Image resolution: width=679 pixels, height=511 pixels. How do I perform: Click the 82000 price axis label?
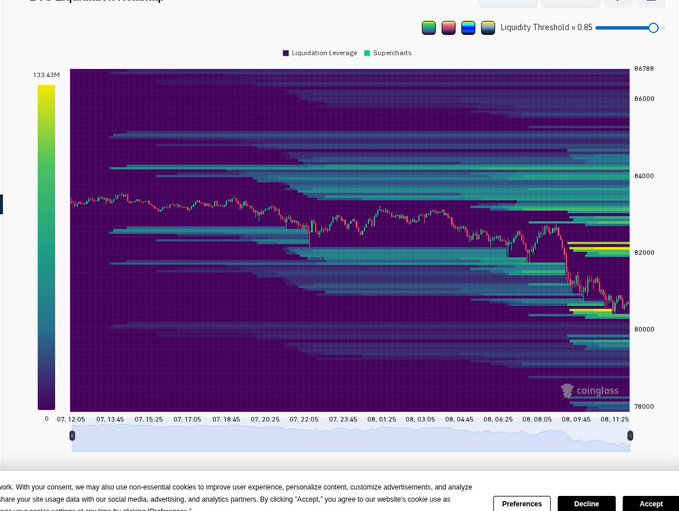click(644, 252)
